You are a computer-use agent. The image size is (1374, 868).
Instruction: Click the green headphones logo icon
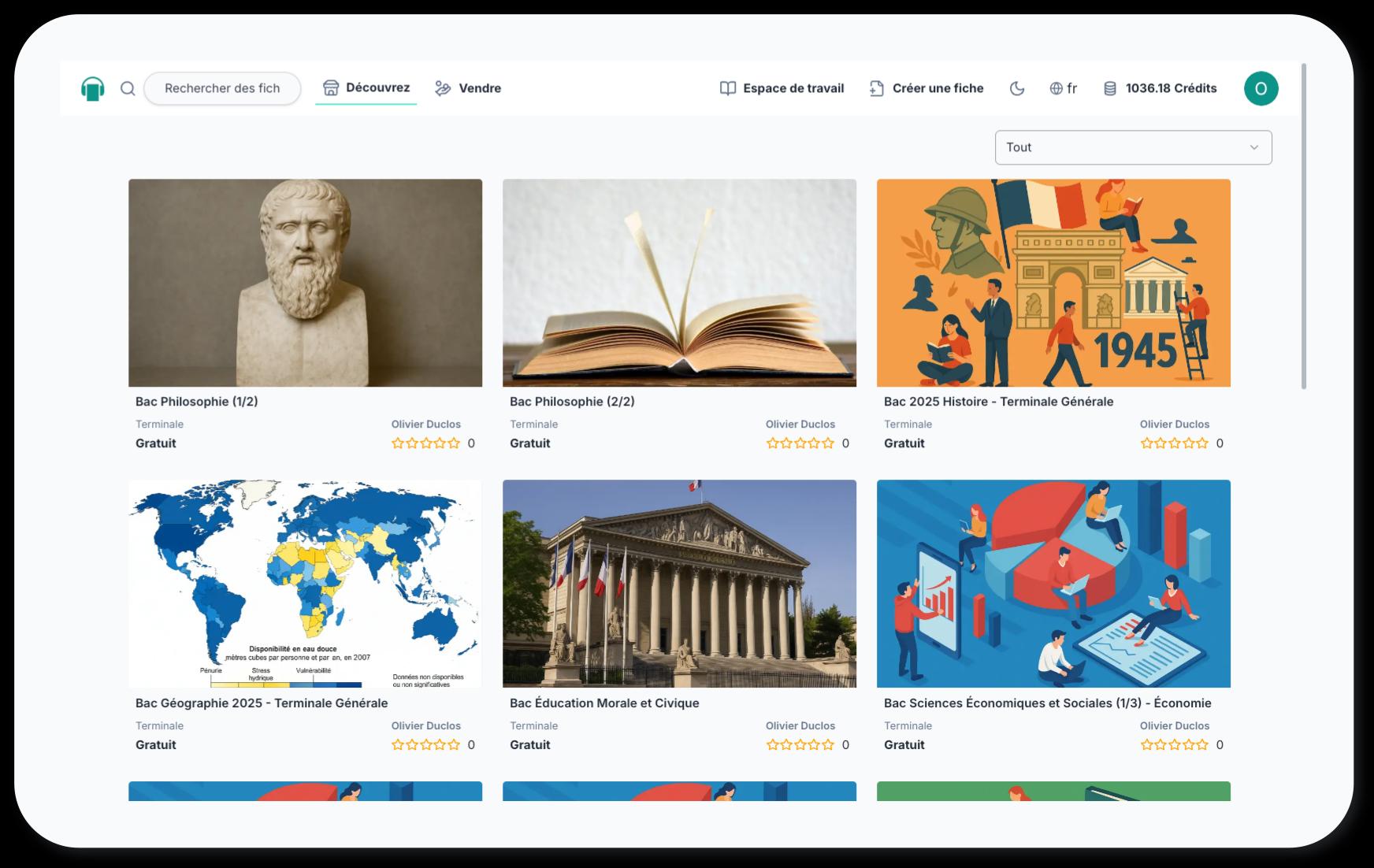click(93, 88)
